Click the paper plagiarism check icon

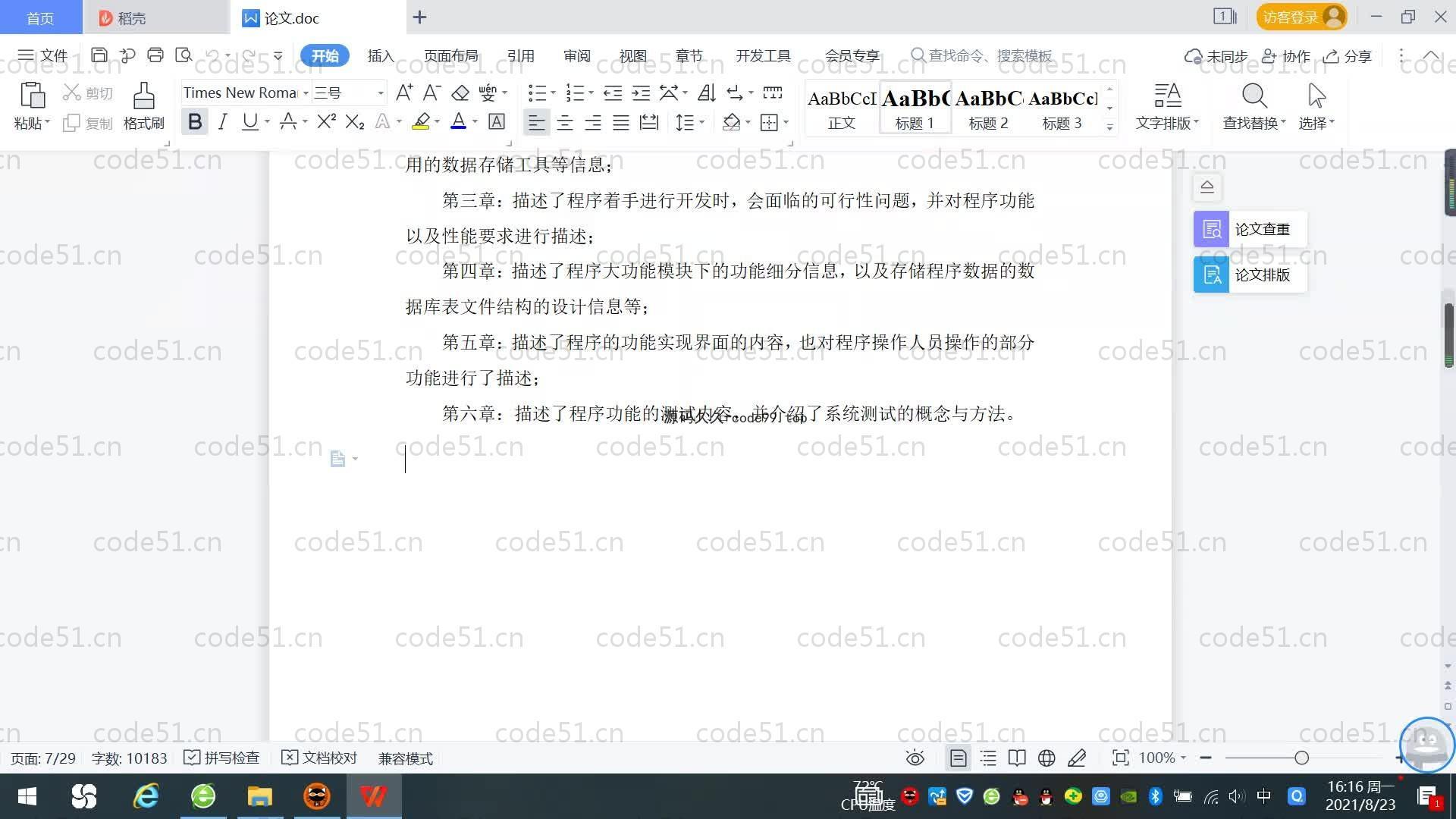pos(1212,229)
